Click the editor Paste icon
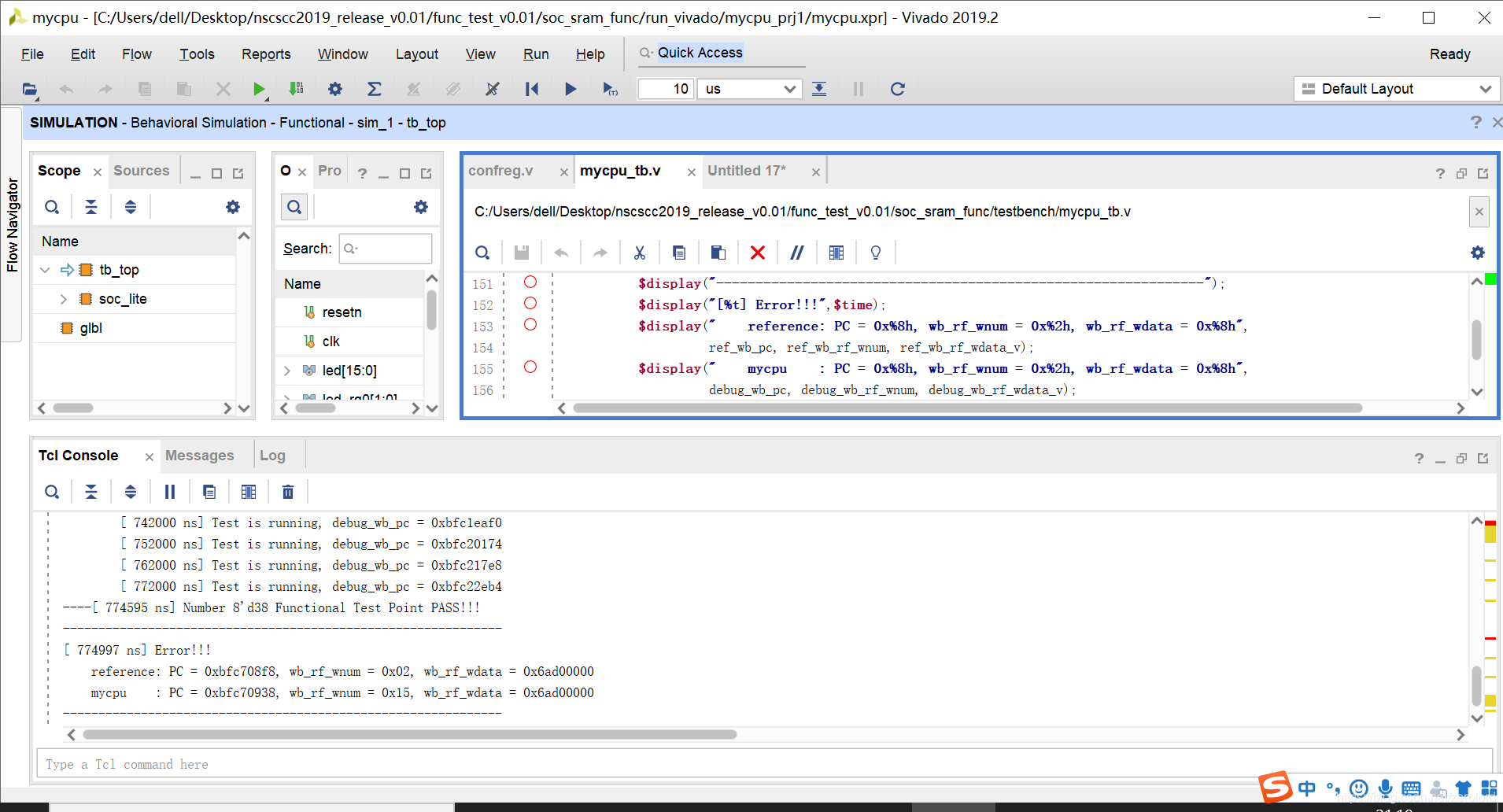The height and width of the screenshot is (812, 1503). [718, 253]
